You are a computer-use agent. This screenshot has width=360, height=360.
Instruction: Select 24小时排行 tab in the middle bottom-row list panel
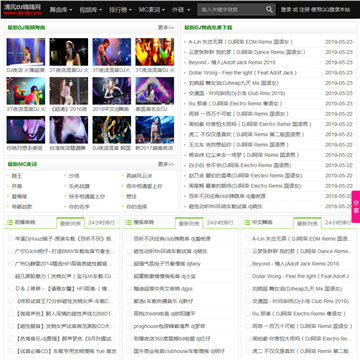pyautogui.click(x=220, y=223)
